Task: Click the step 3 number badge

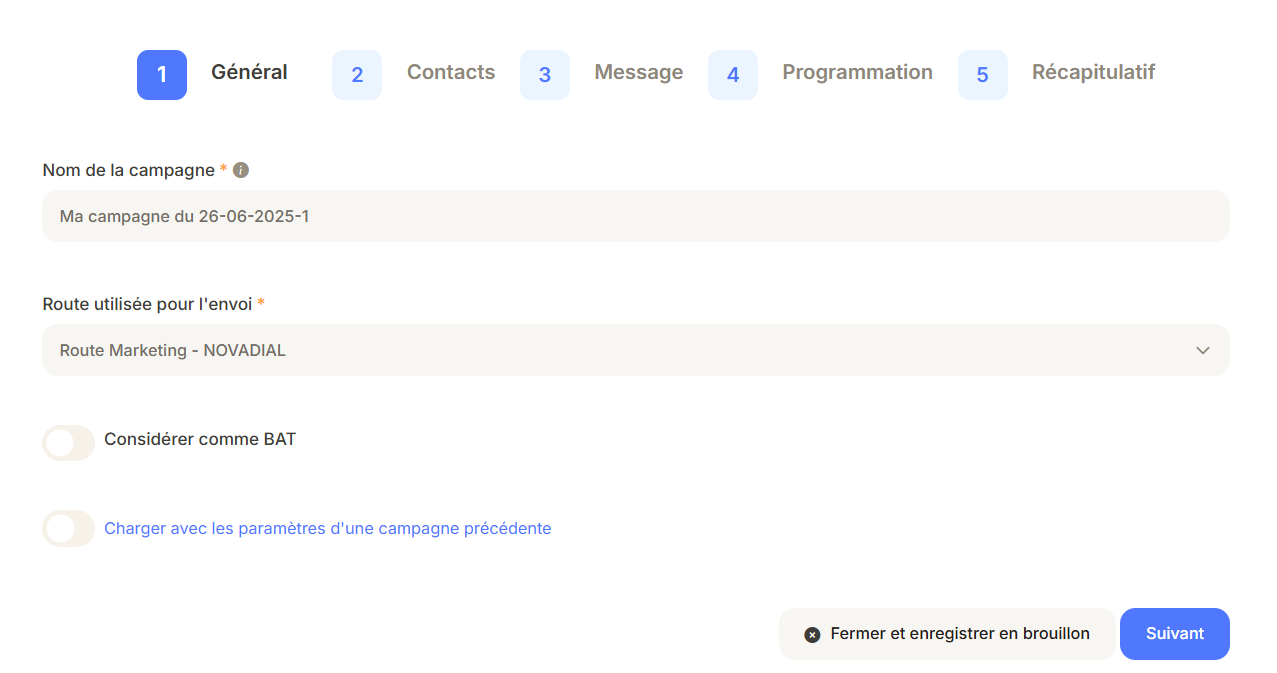Action: coord(545,75)
